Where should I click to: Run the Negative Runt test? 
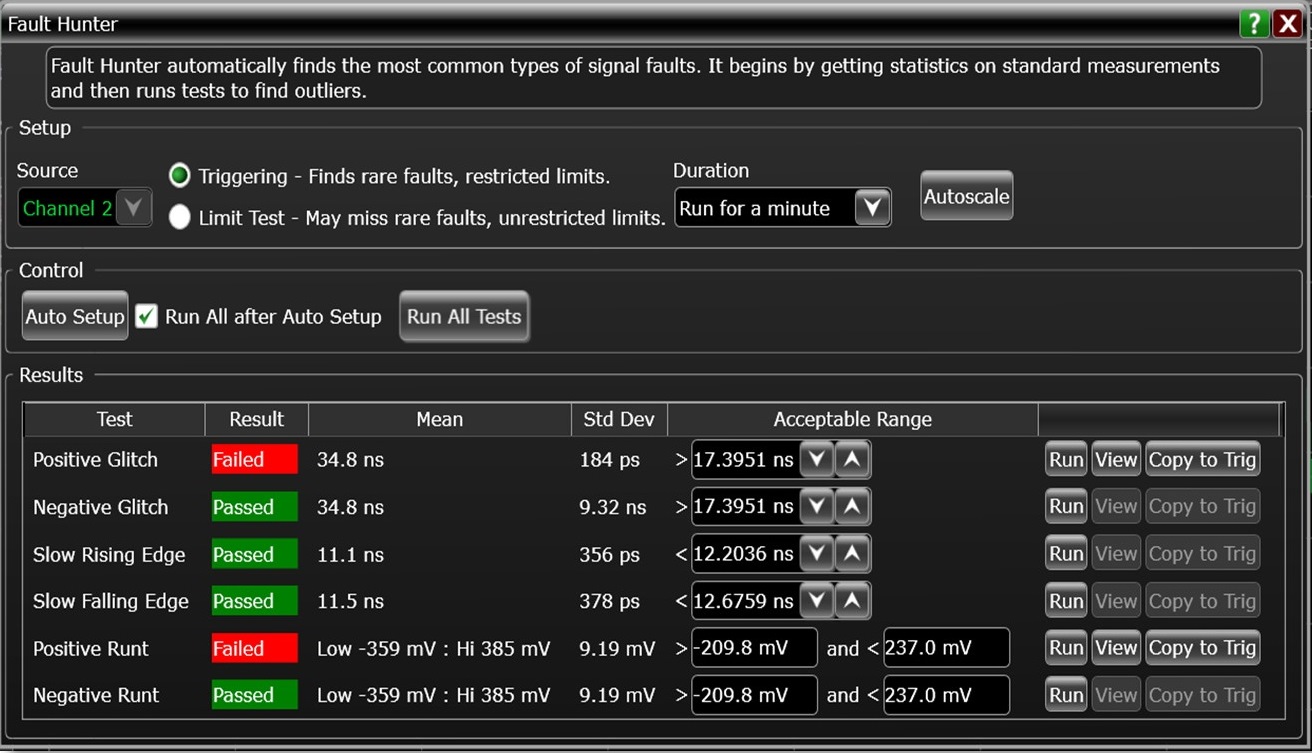(1066, 695)
